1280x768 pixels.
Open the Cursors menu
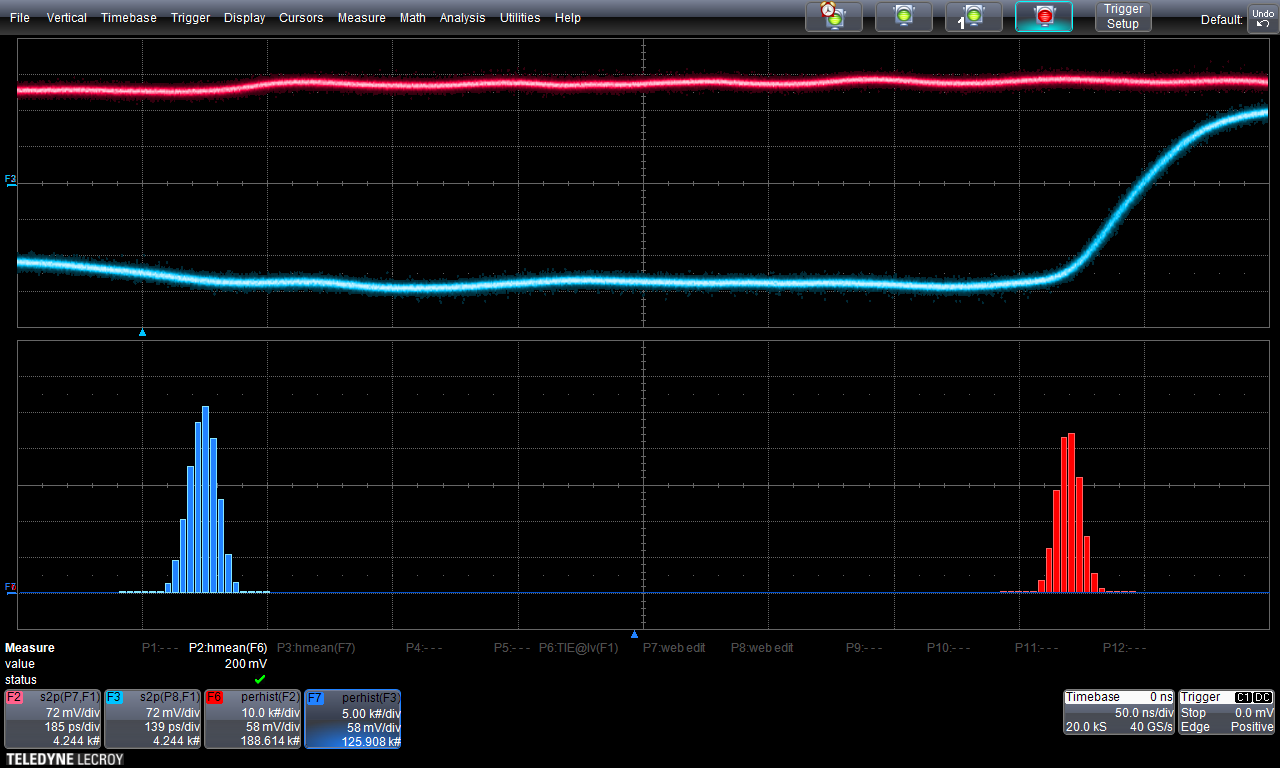pos(301,18)
